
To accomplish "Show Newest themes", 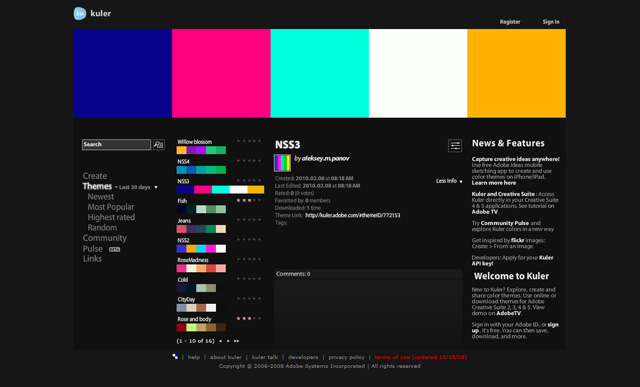I will coord(101,197).
